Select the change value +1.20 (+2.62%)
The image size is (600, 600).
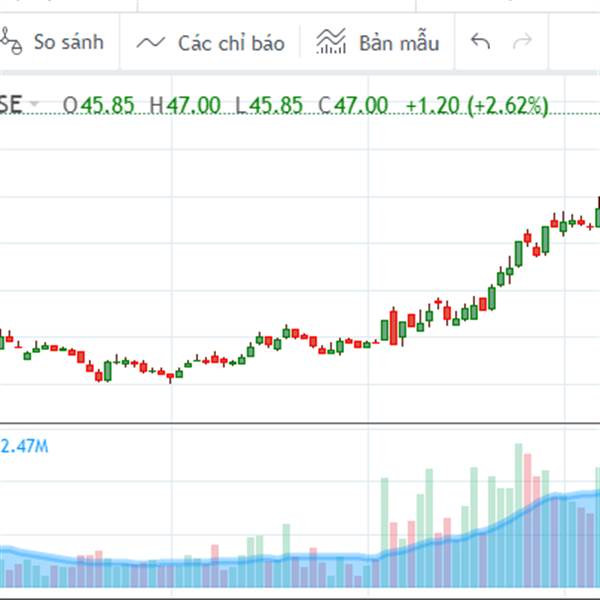[477, 106]
